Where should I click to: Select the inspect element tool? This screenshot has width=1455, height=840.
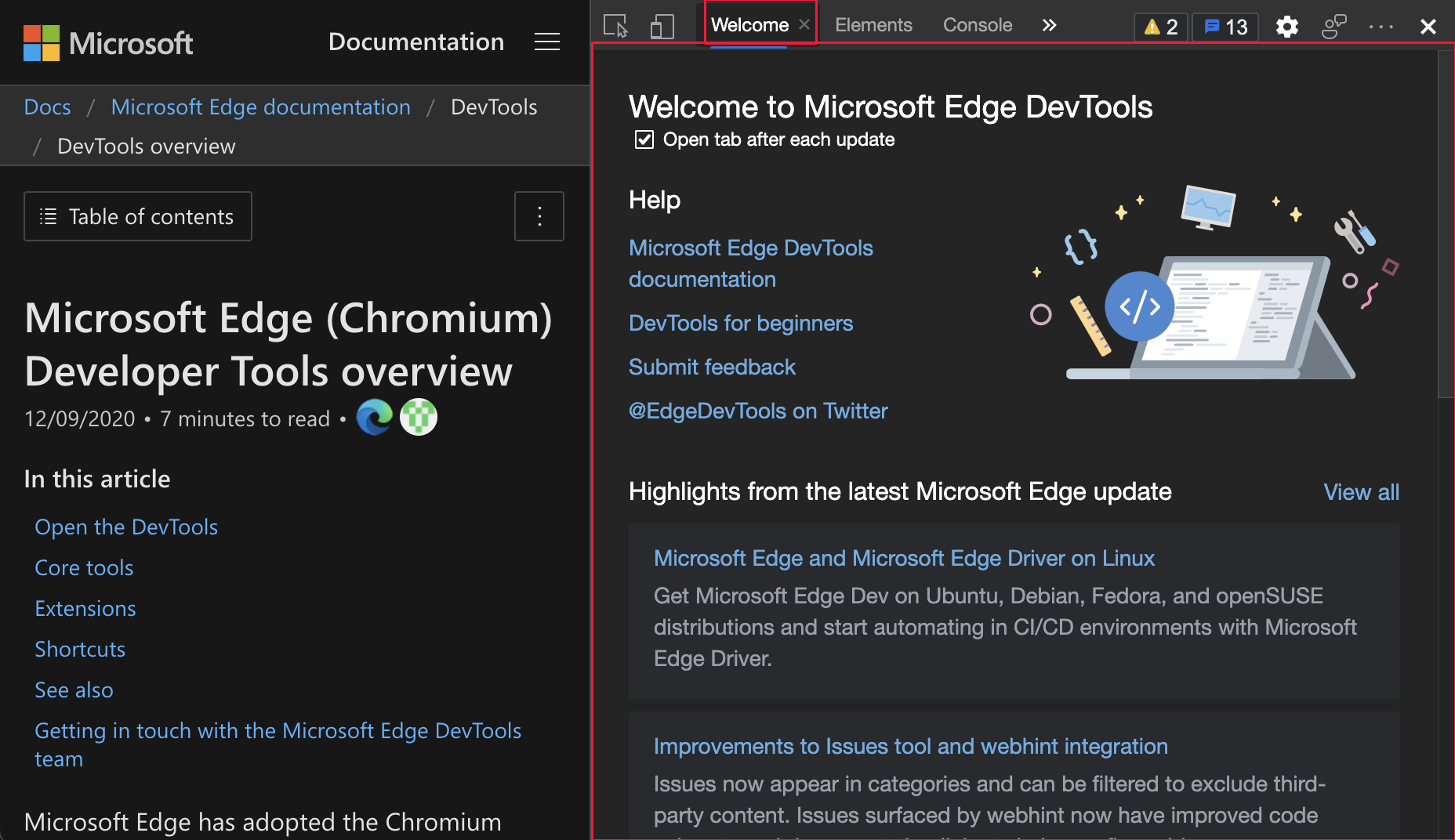click(x=615, y=25)
